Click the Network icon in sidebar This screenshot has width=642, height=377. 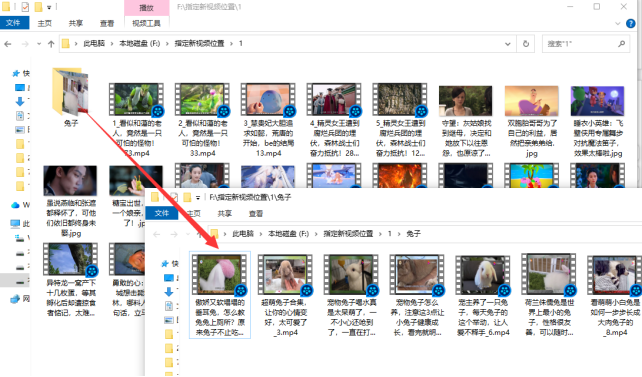click(x=15, y=299)
